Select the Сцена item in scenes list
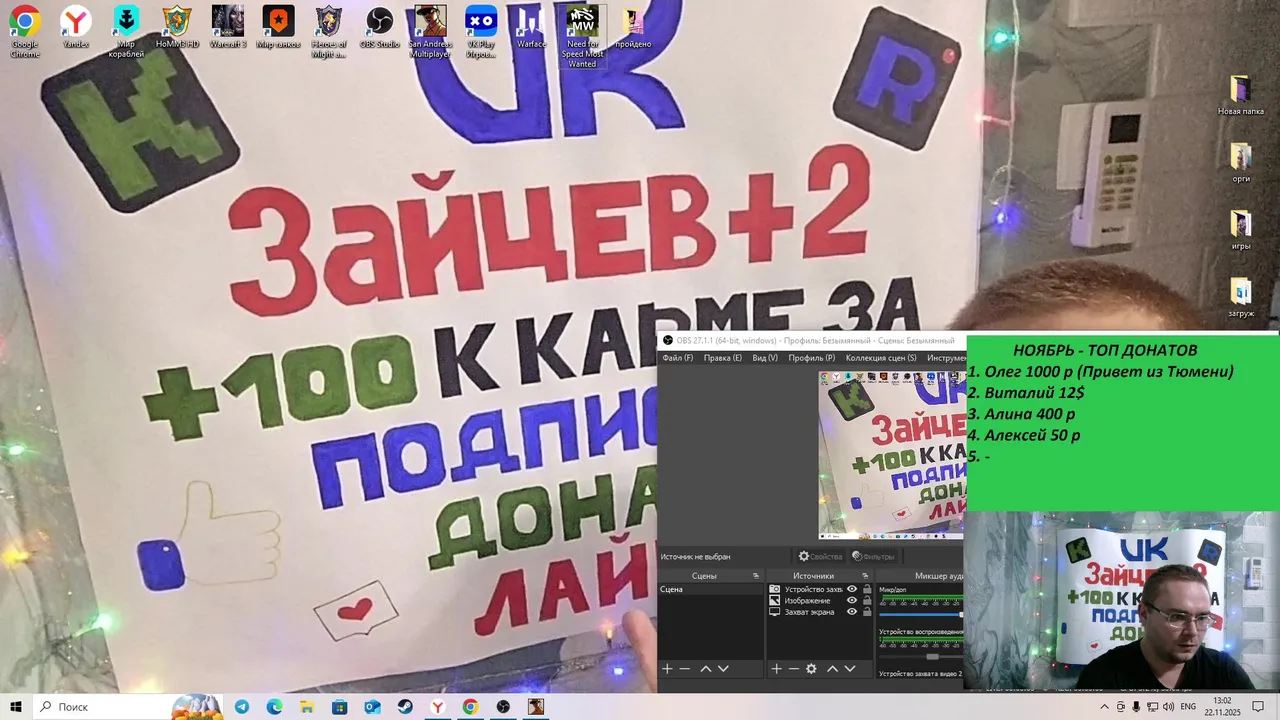 click(710, 589)
